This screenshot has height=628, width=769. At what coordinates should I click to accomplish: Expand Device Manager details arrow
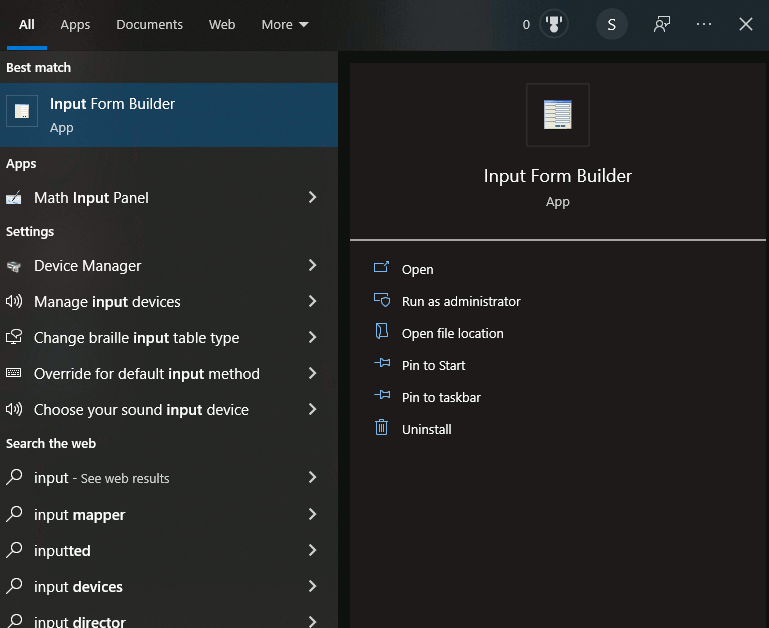coord(312,265)
